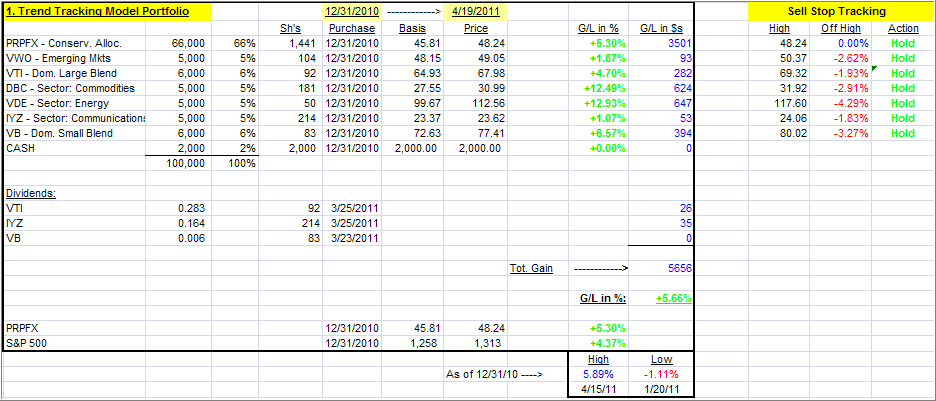Click the 'Dividends:' label cell
Screen dimensions: 936x401
75,193
